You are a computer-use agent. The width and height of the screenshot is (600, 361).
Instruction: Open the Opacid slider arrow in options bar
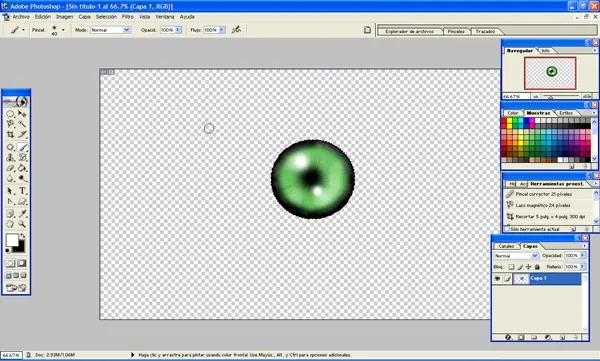click(178, 30)
